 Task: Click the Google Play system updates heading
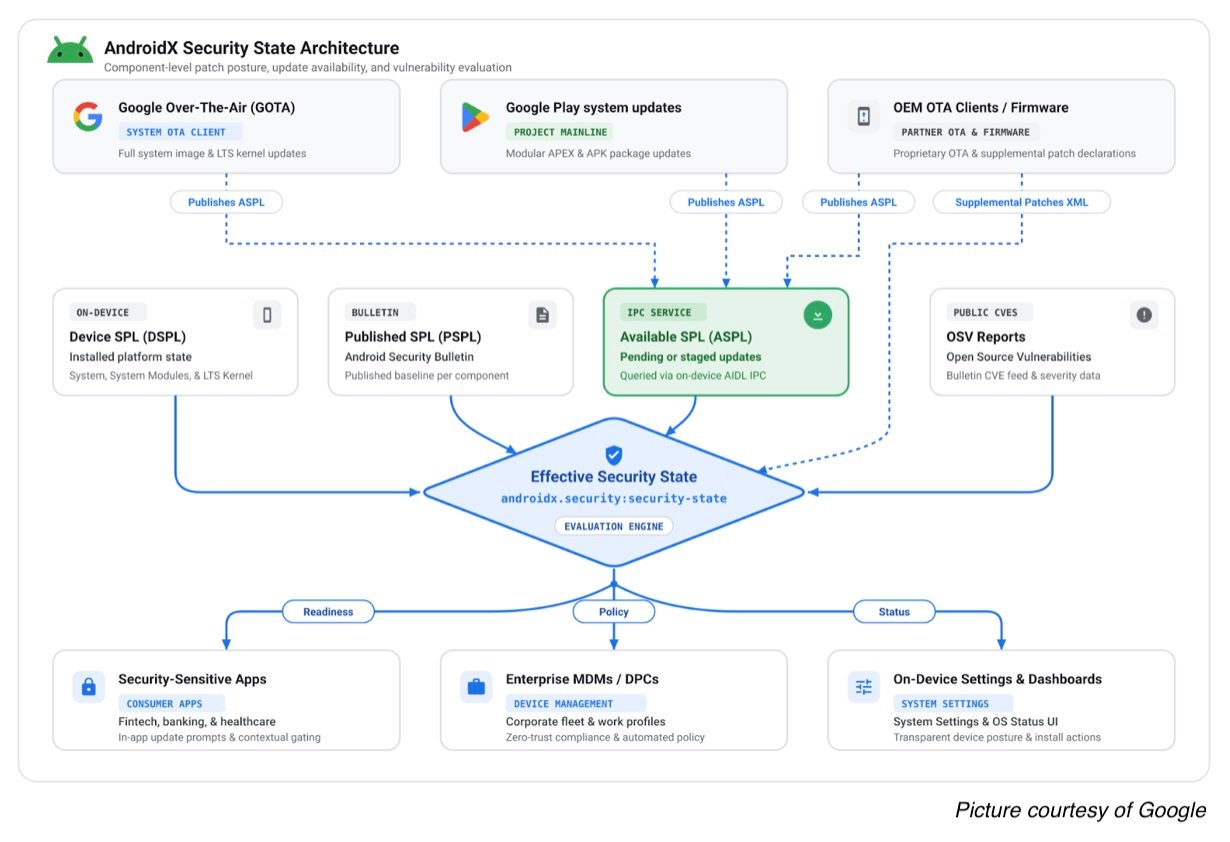(x=594, y=108)
